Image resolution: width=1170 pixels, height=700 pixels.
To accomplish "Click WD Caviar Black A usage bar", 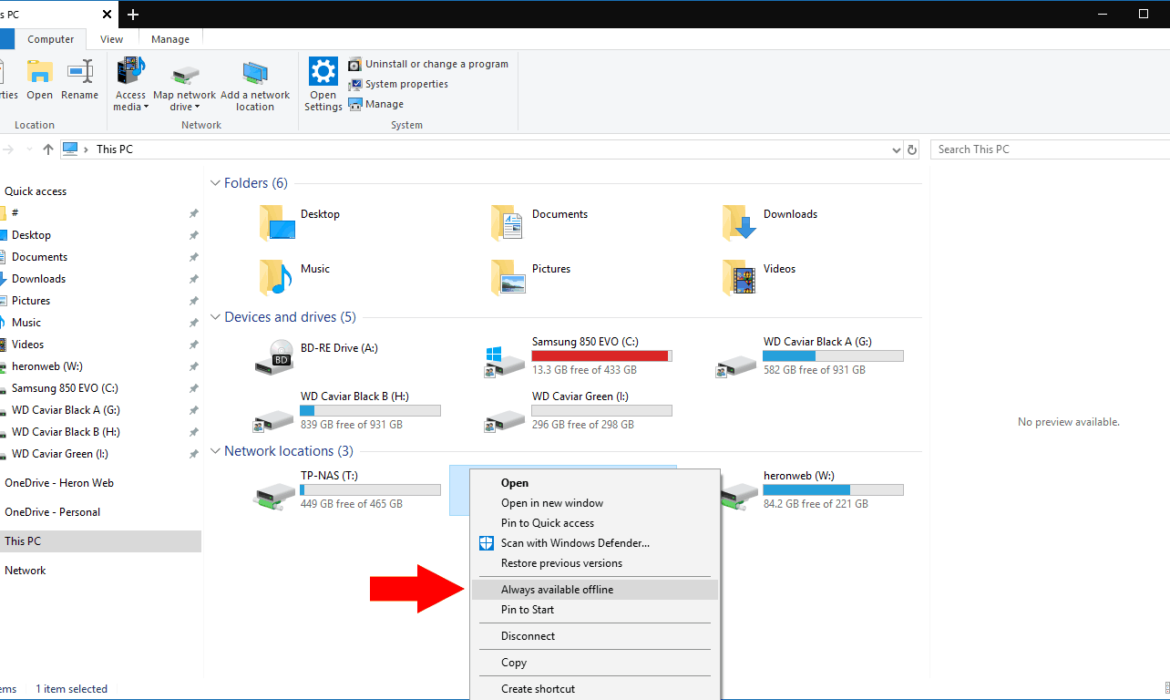I will coord(833,356).
